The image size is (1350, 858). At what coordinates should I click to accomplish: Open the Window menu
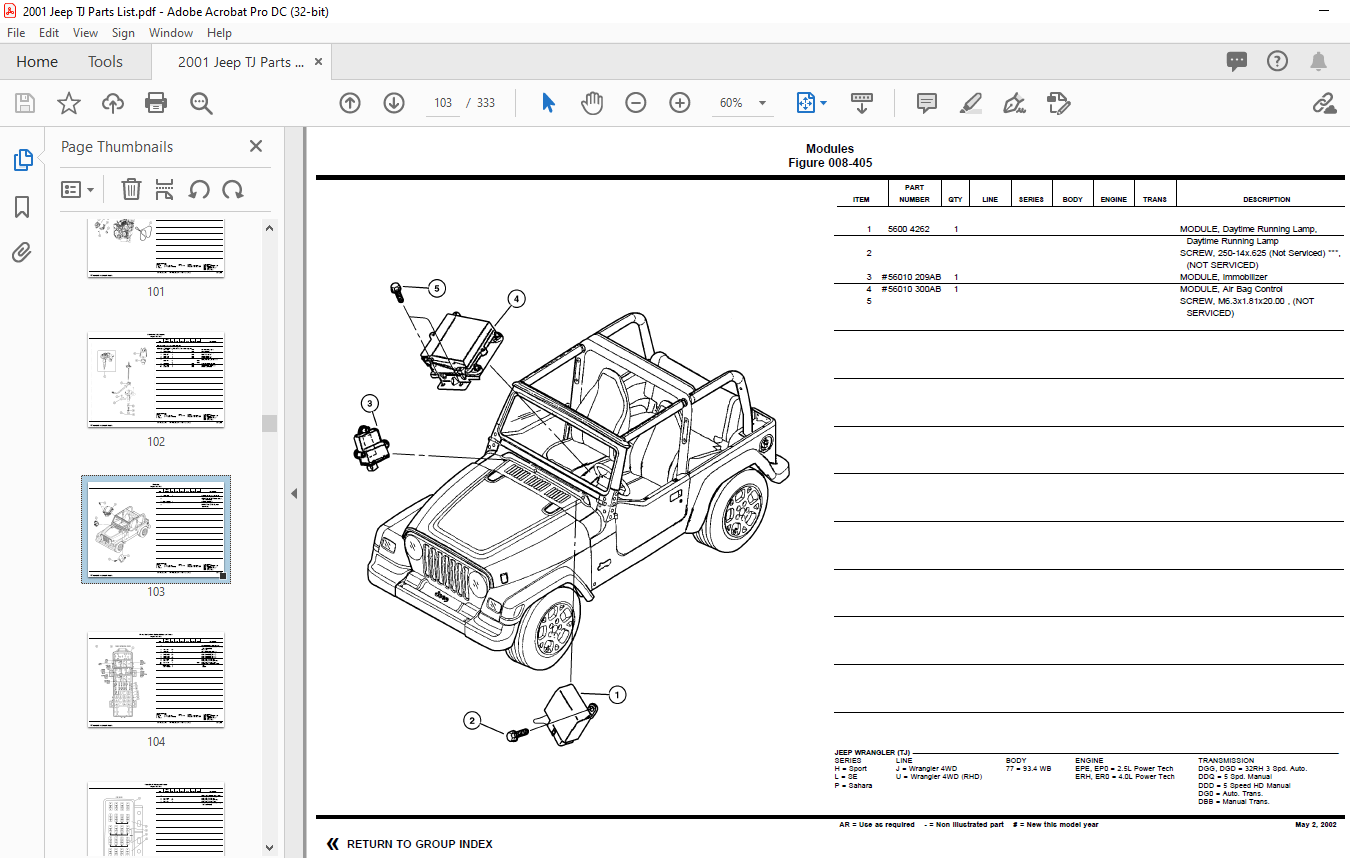click(171, 33)
